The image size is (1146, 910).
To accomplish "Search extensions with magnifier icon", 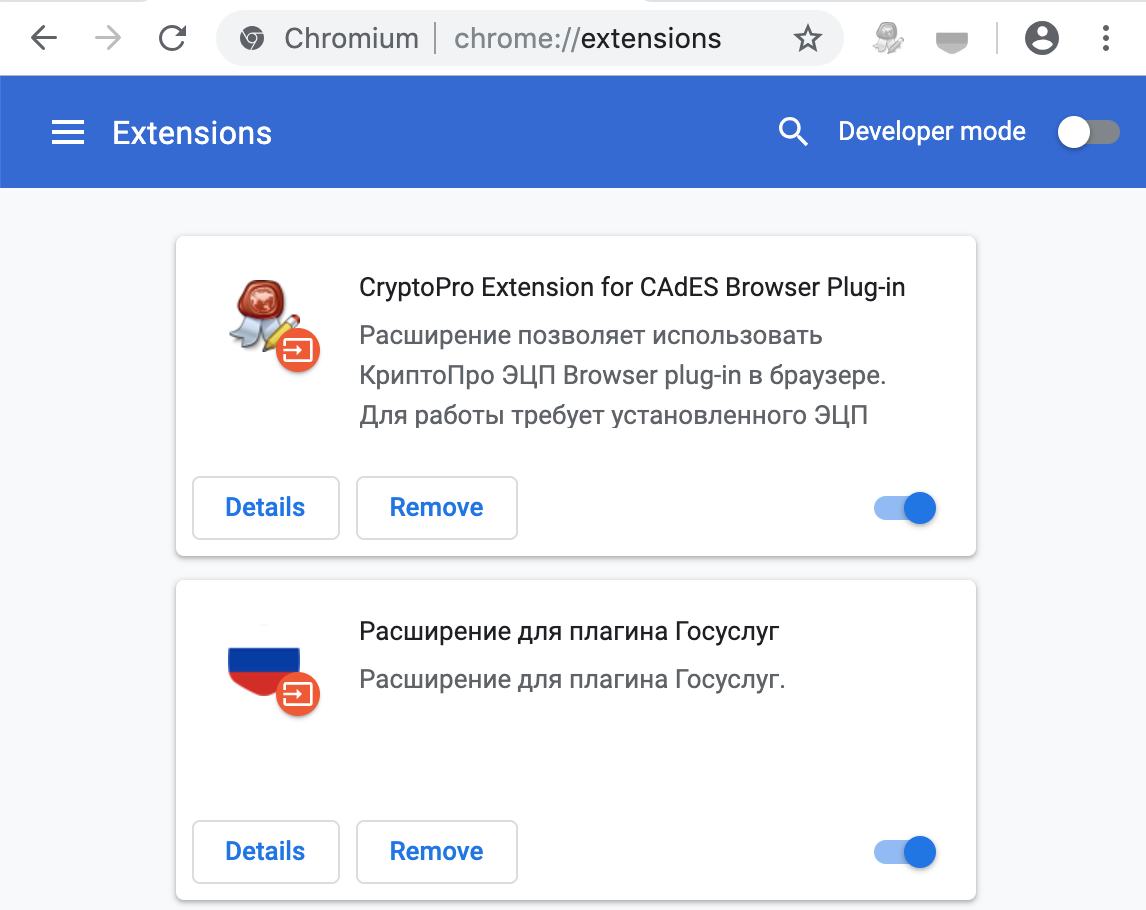I will click(793, 132).
